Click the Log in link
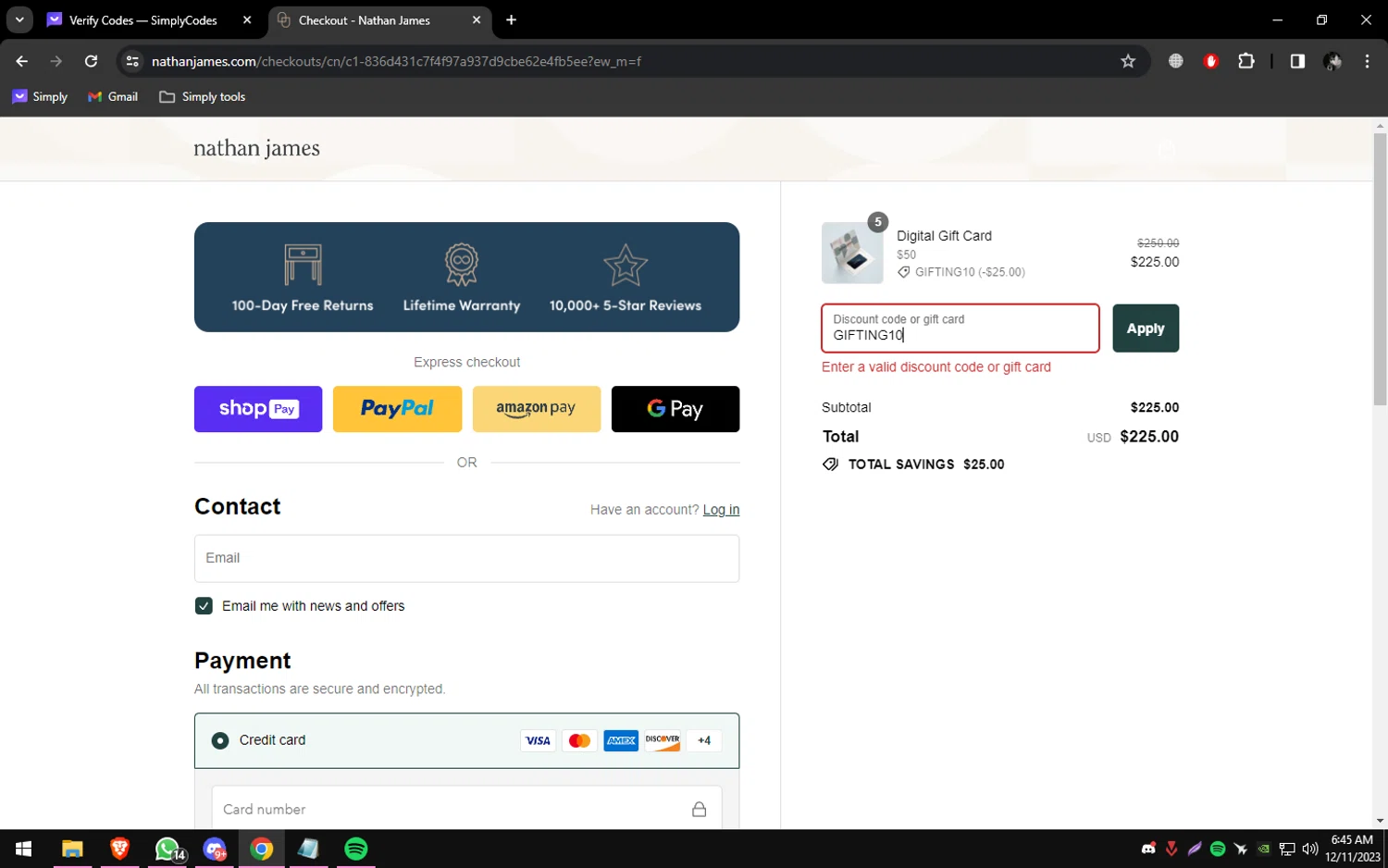The height and width of the screenshot is (868, 1388). click(721, 510)
